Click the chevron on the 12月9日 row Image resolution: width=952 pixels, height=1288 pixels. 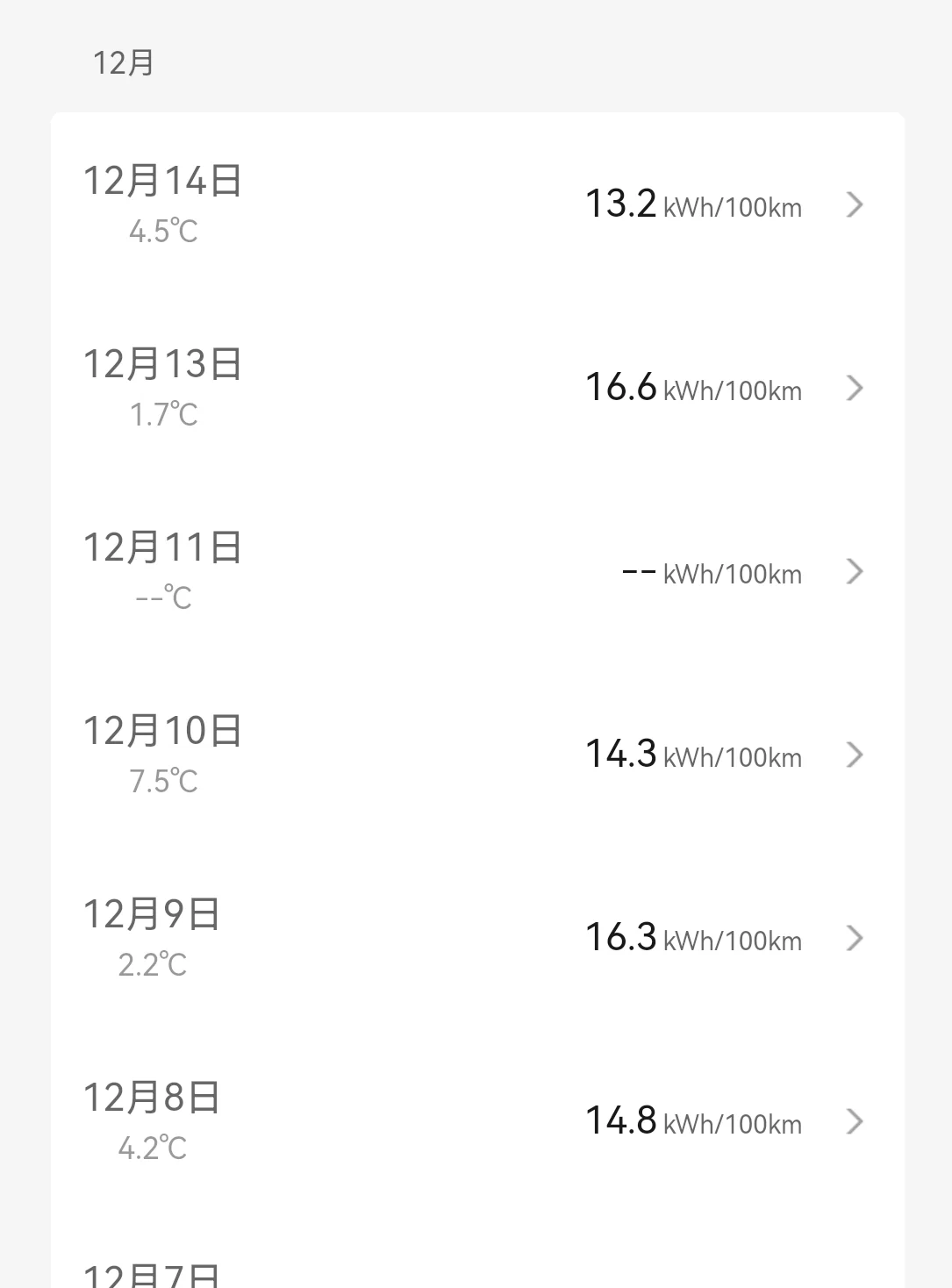pos(855,938)
